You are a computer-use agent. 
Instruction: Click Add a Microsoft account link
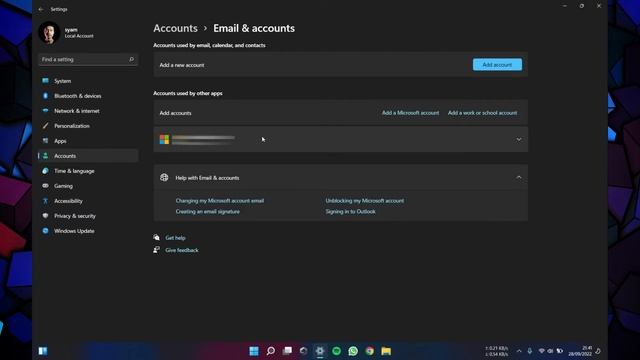[x=410, y=113]
